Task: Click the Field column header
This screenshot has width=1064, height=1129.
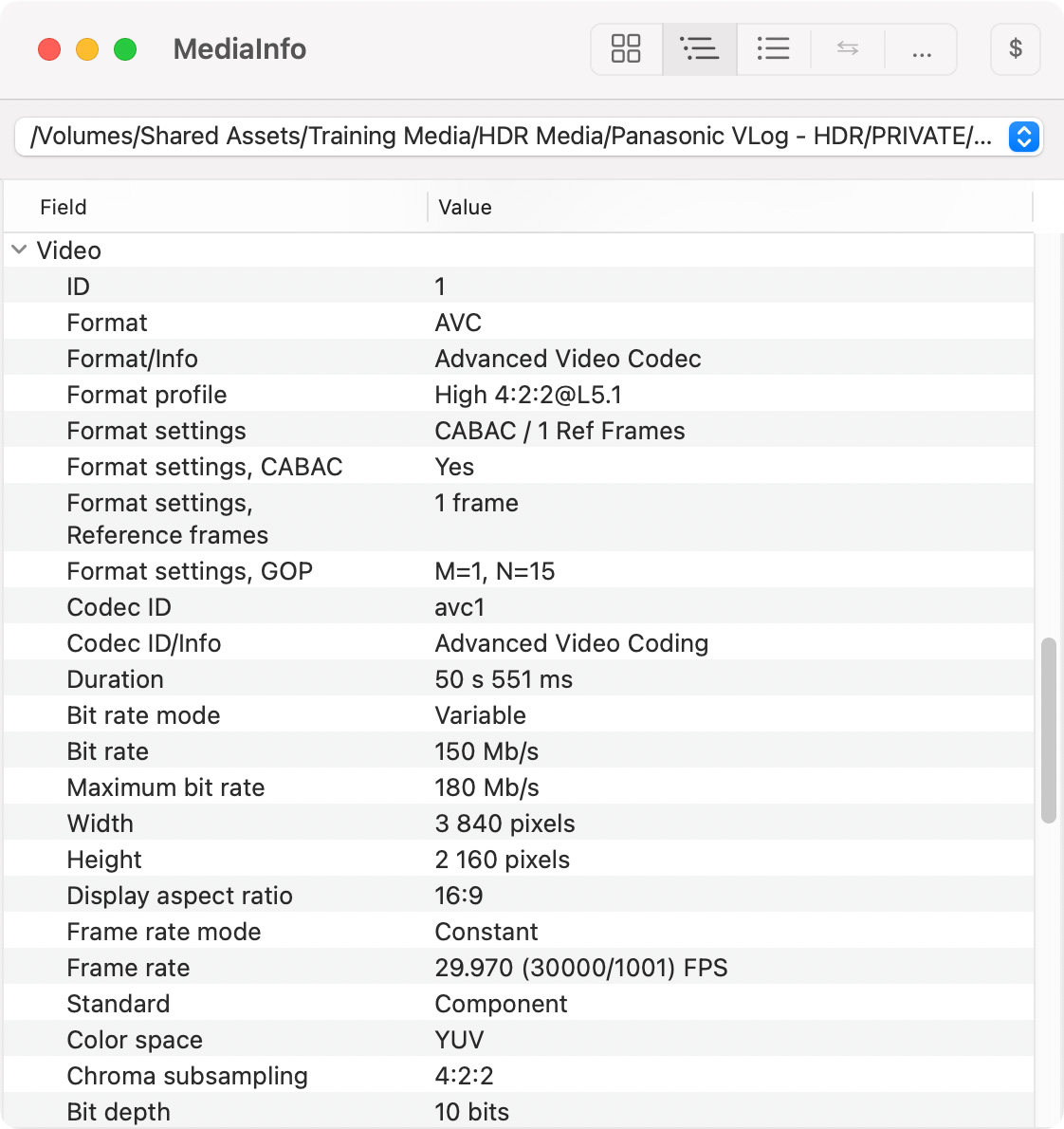Action: coord(64,208)
